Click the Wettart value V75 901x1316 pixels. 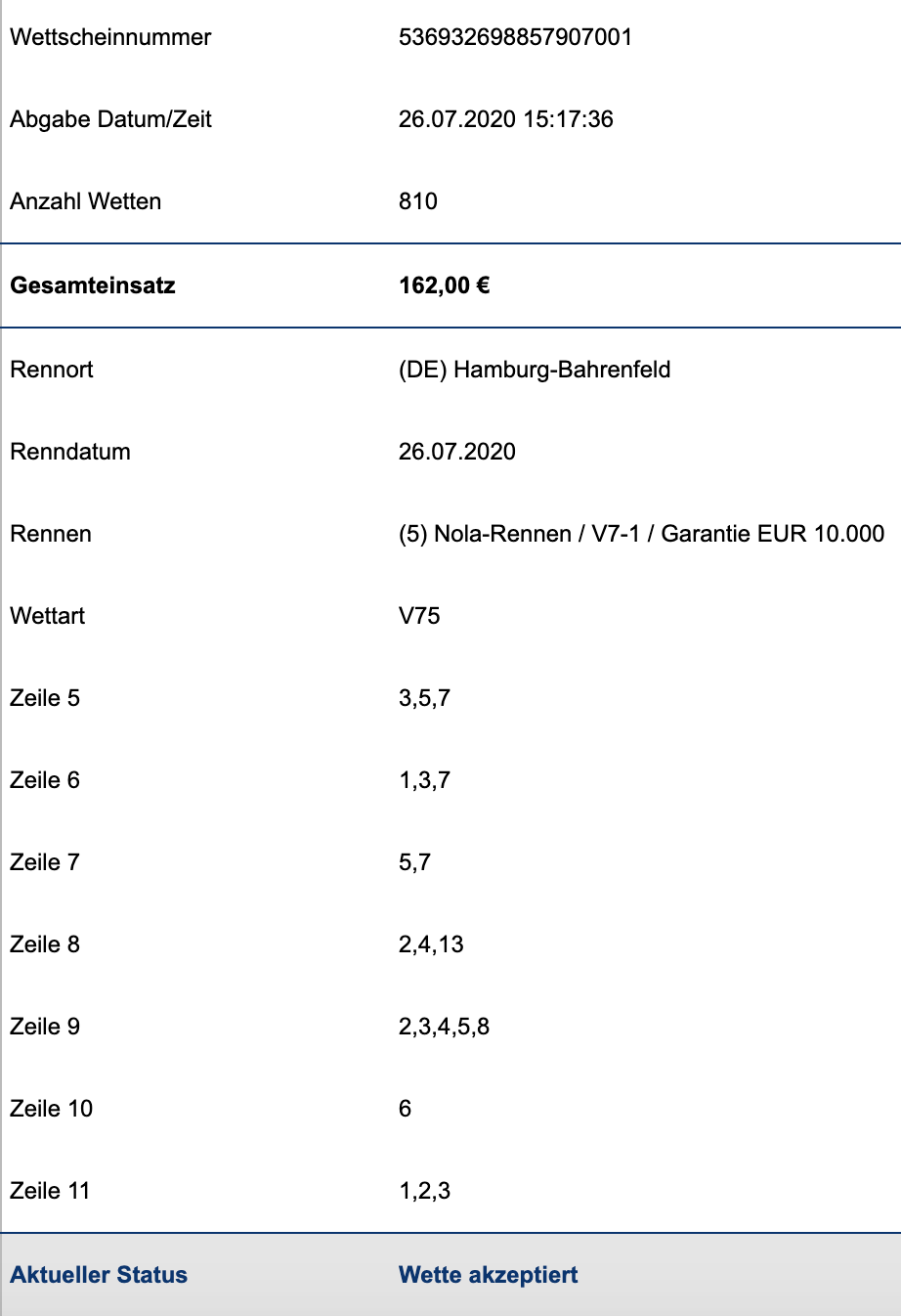click(x=419, y=616)
